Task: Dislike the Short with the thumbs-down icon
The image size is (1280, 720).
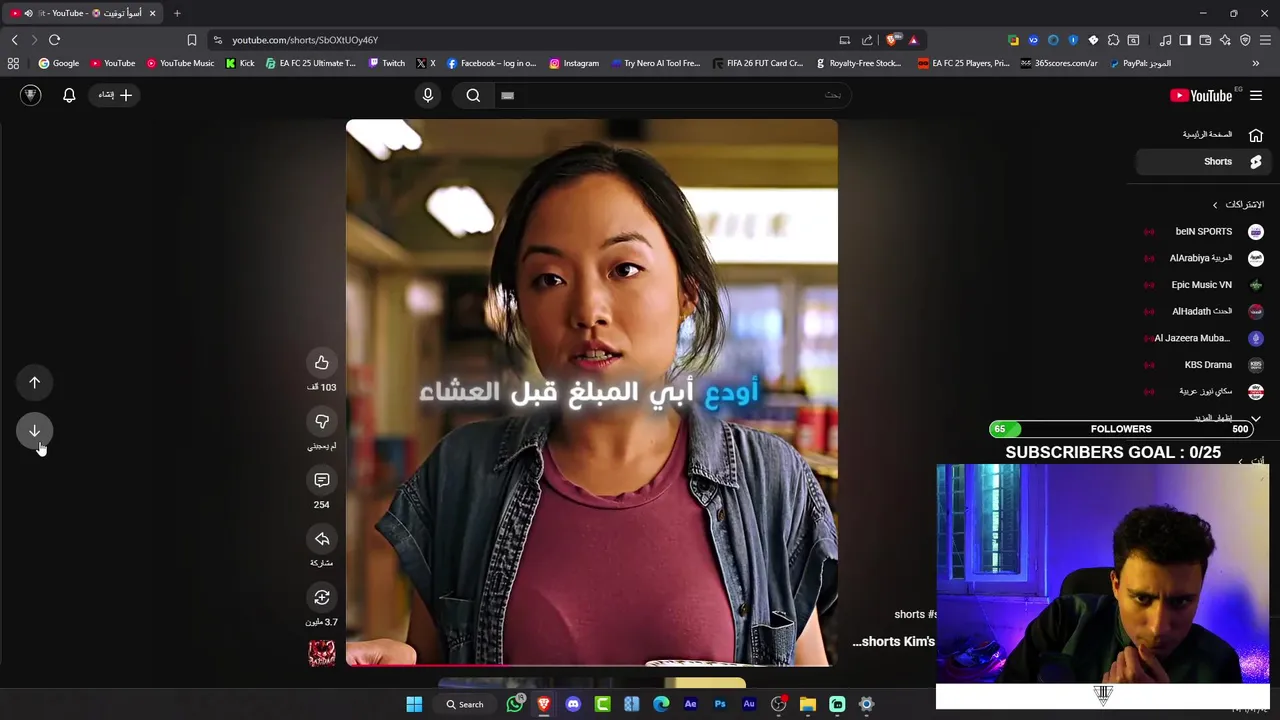Action: pyautogui.click(x=321, y=422)
